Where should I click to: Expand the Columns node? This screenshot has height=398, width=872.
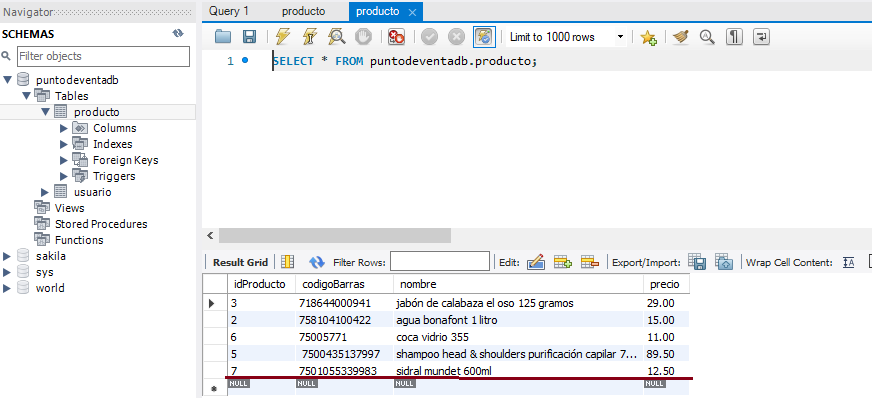coord(64,128)
